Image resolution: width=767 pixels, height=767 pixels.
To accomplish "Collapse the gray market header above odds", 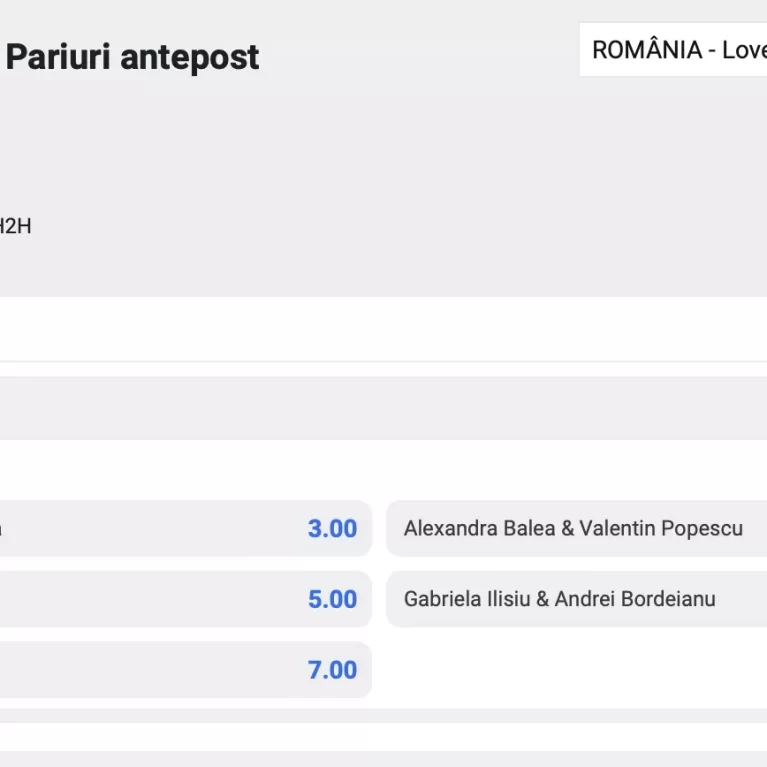I will click(384, 408).
